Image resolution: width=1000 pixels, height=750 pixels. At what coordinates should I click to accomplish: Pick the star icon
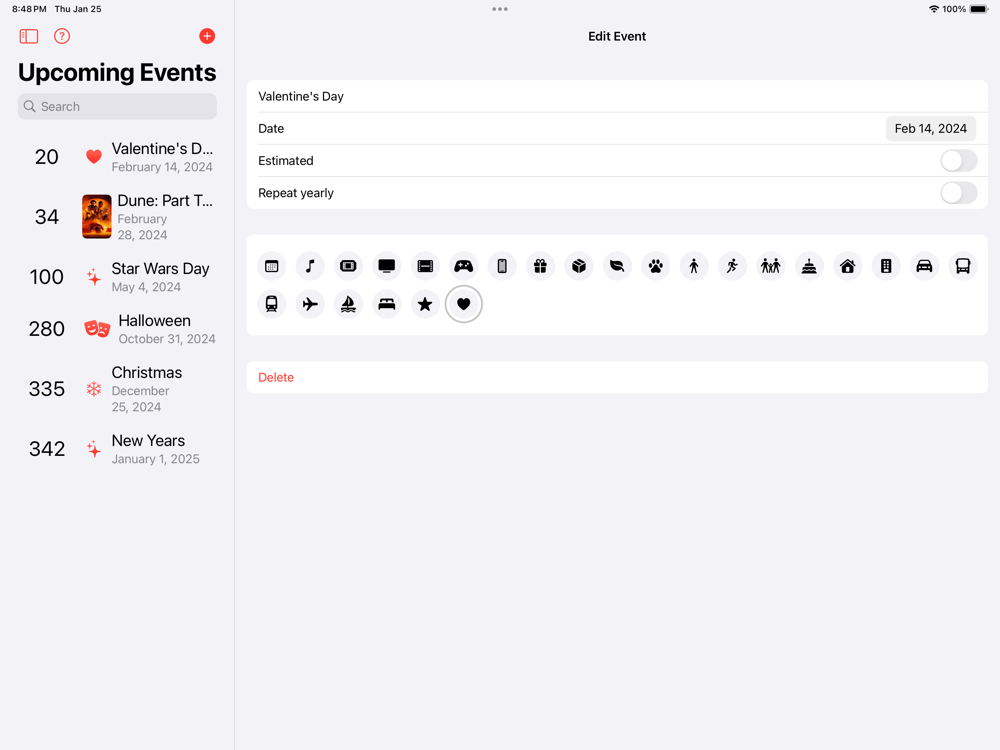tap(425, 304)
